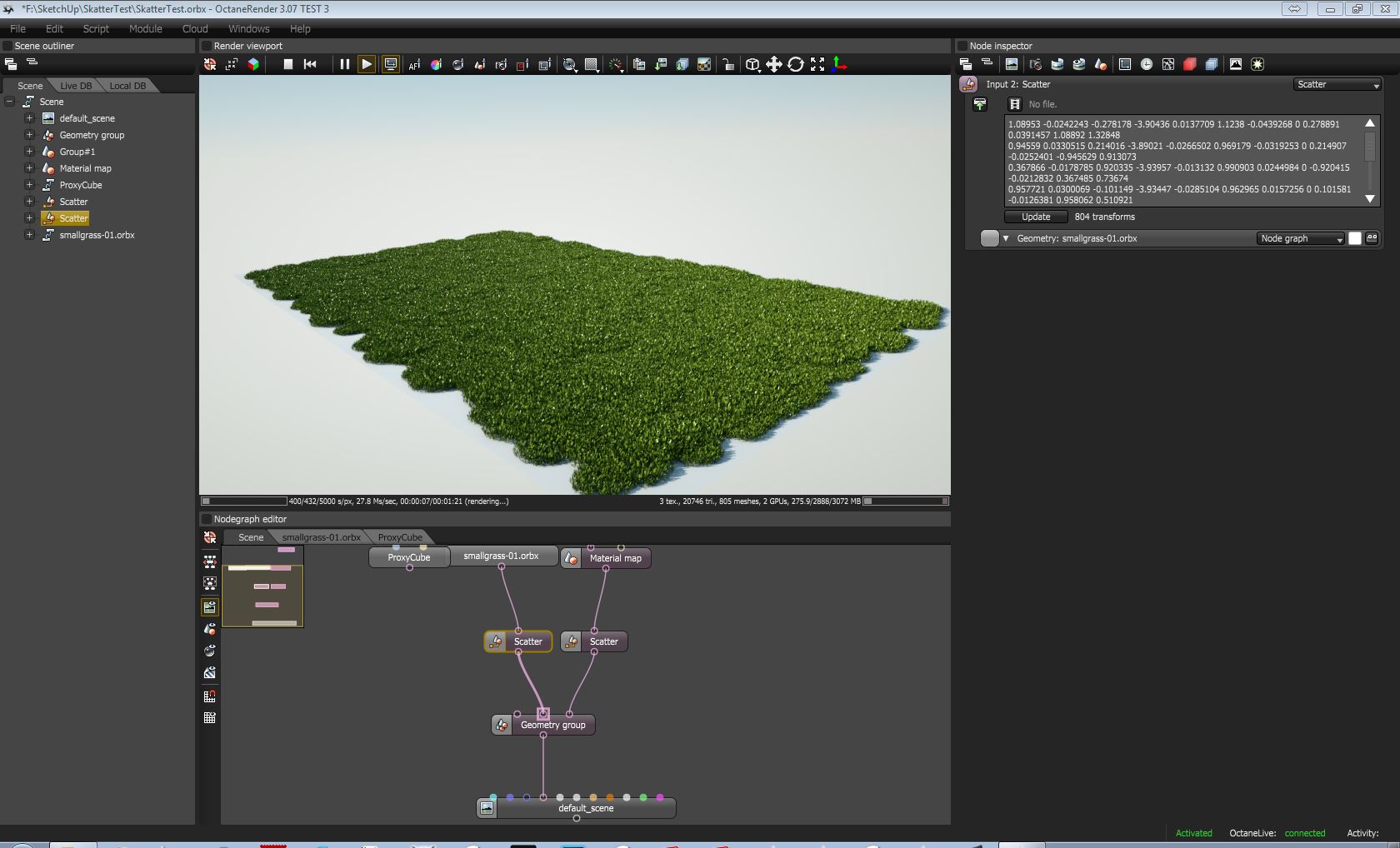1400x848 pixels.
Task: Toggle the Scene outliner panel checkbox
Action: [7, 46]
